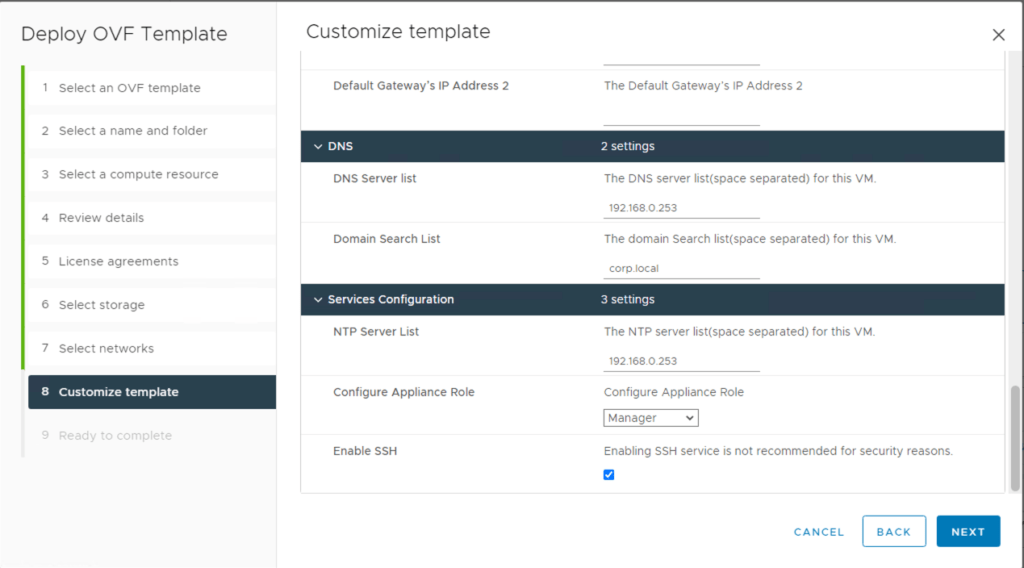Return to step 5 License agreements
The width and height of the screenshot is (1024, 568).
click(x=118, y=261)
